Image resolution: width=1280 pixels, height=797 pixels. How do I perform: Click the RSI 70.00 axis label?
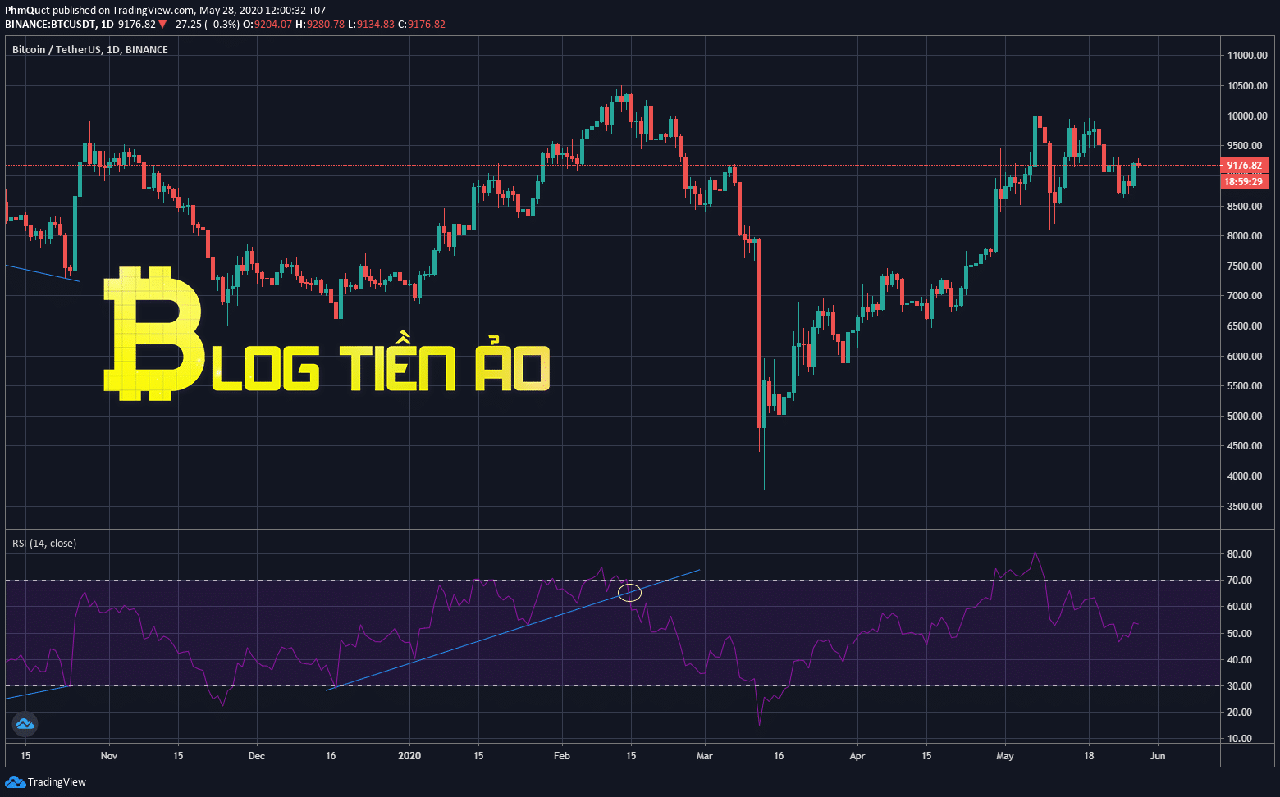pyautogui.click(x=1241, y=580)
